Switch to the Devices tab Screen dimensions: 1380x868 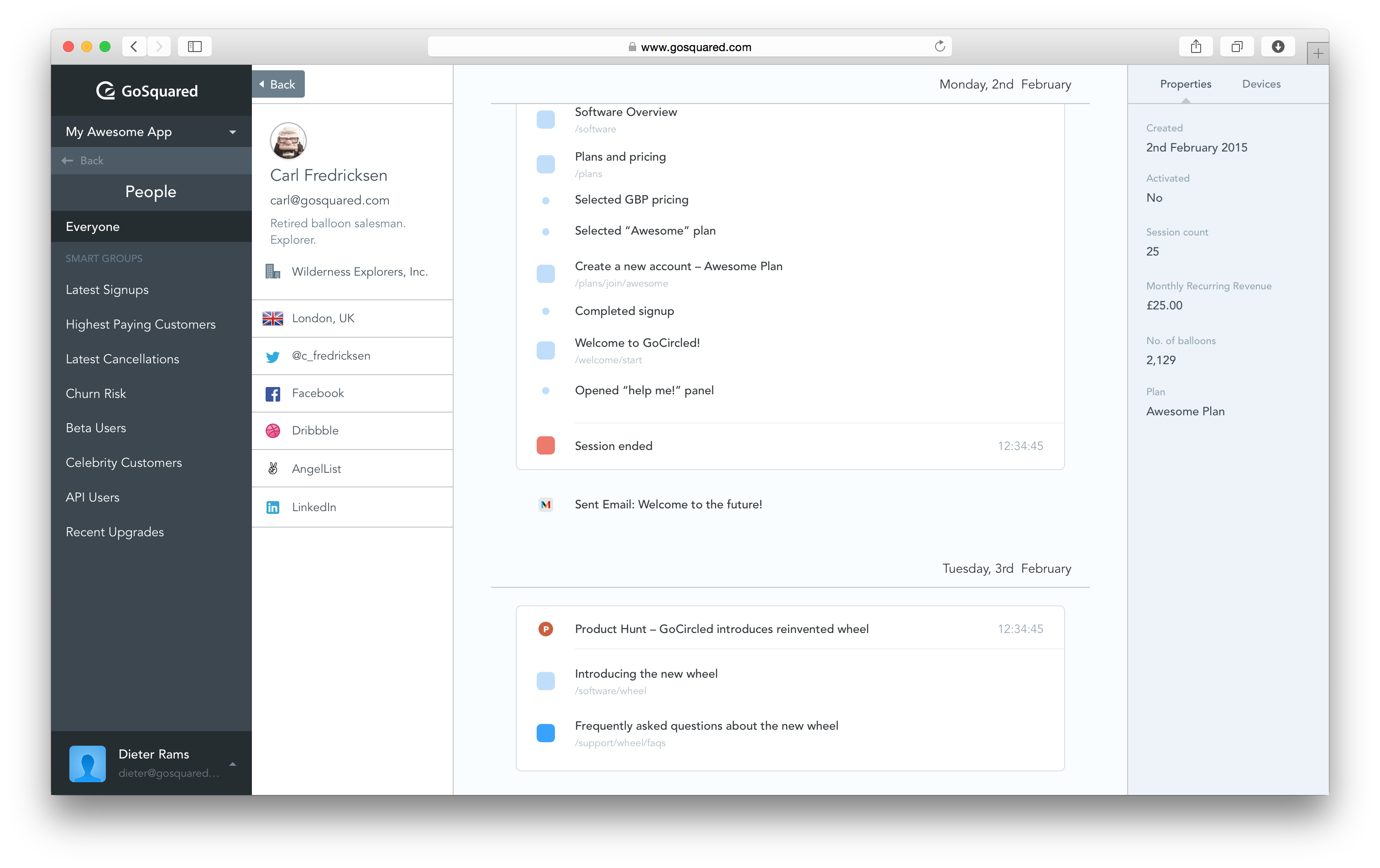1260,84
